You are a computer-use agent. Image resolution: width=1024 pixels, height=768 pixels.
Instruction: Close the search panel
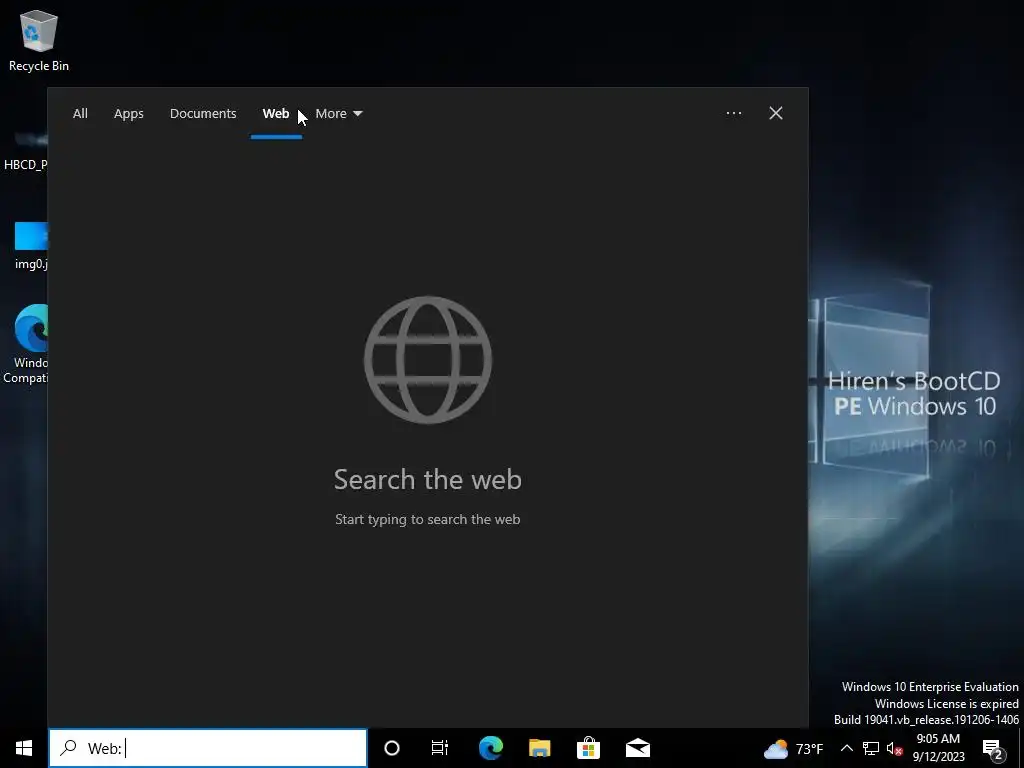point(776,114)
